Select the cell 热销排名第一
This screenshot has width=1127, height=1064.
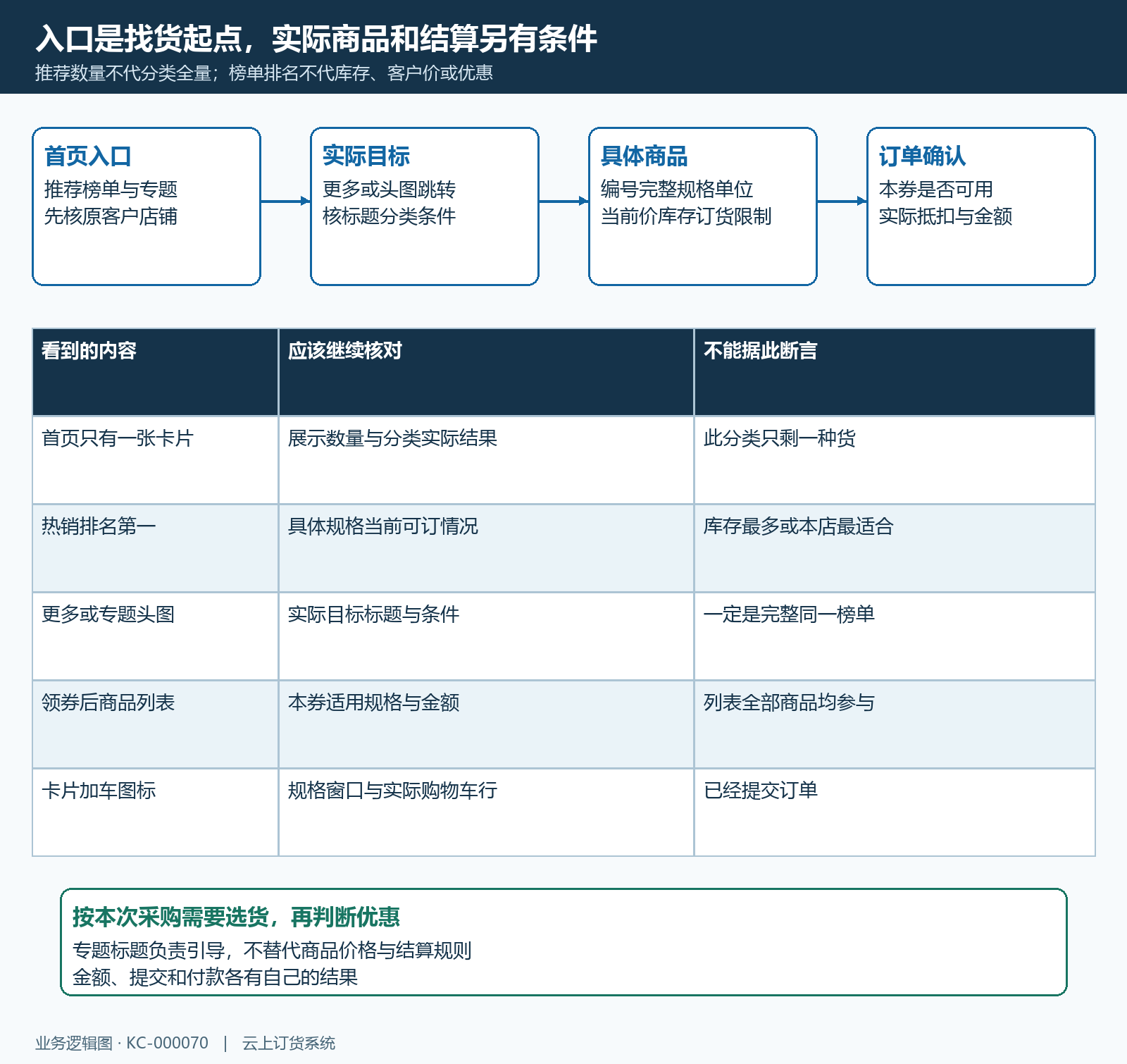coord(156,548)
